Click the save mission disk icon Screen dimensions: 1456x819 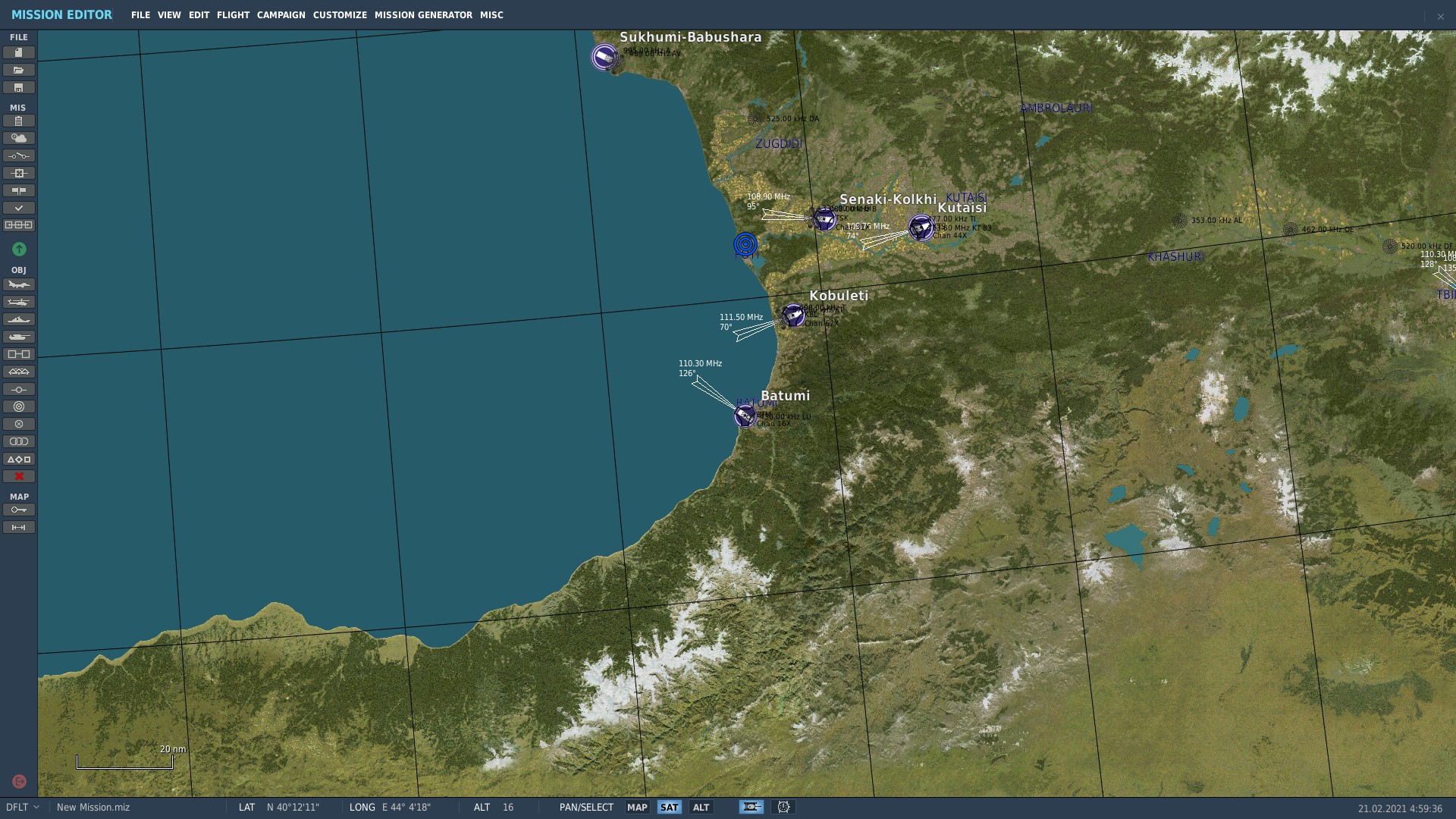pos(19,87)
